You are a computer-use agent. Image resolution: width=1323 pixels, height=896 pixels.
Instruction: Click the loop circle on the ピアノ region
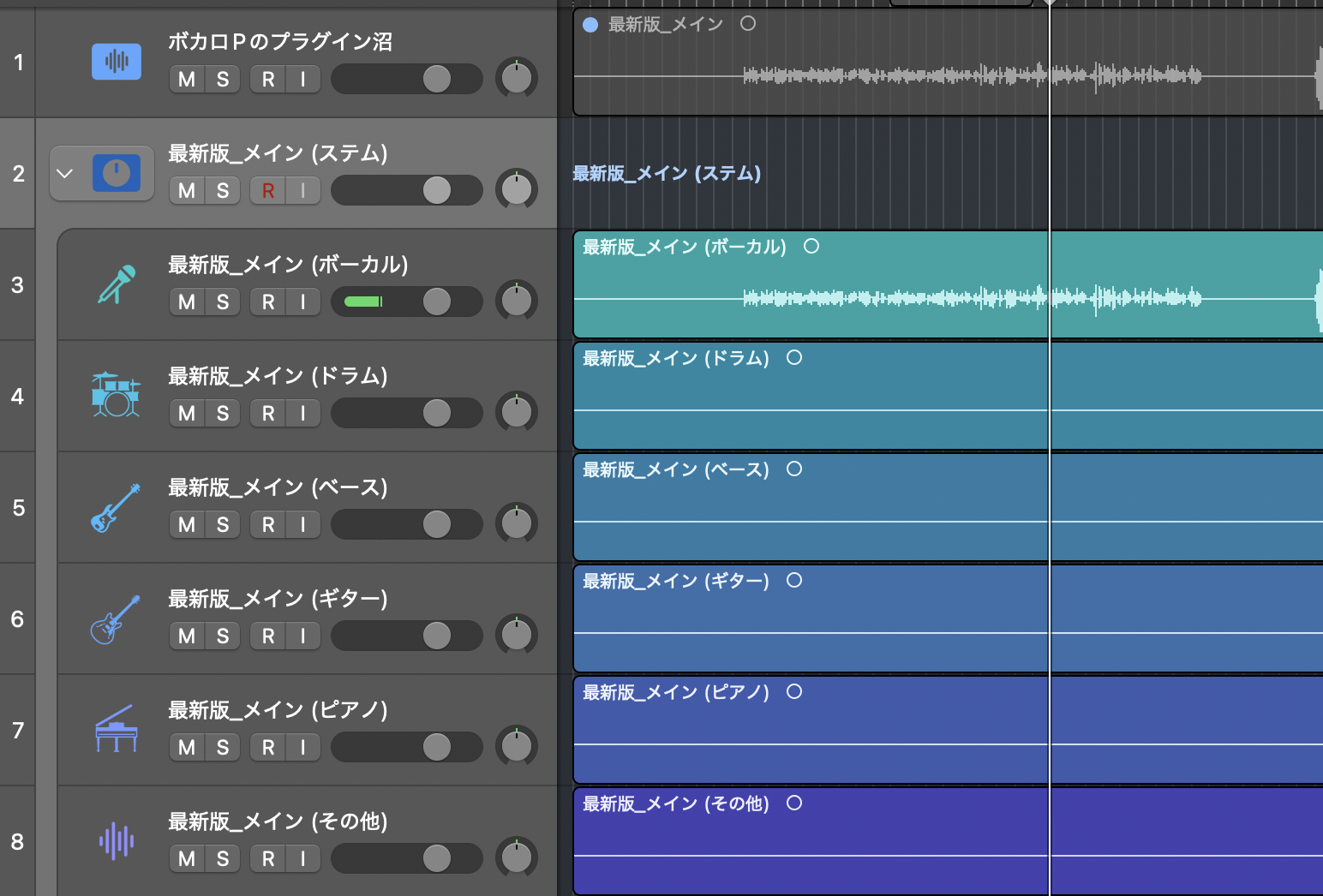pos(794,691)
